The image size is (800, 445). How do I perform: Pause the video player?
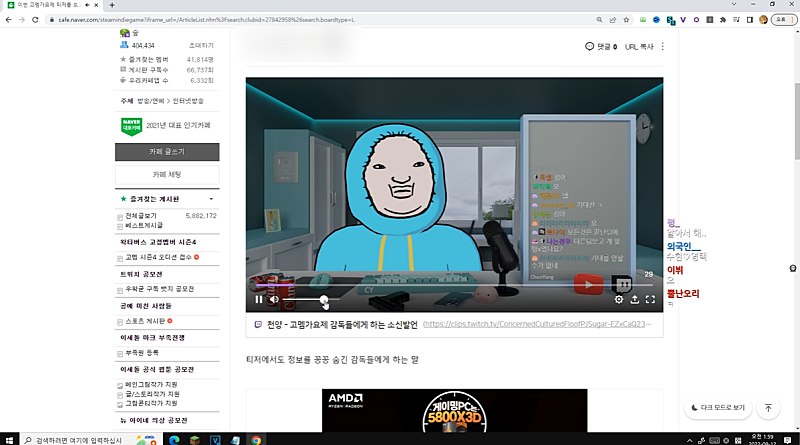(x=259, y=300)
